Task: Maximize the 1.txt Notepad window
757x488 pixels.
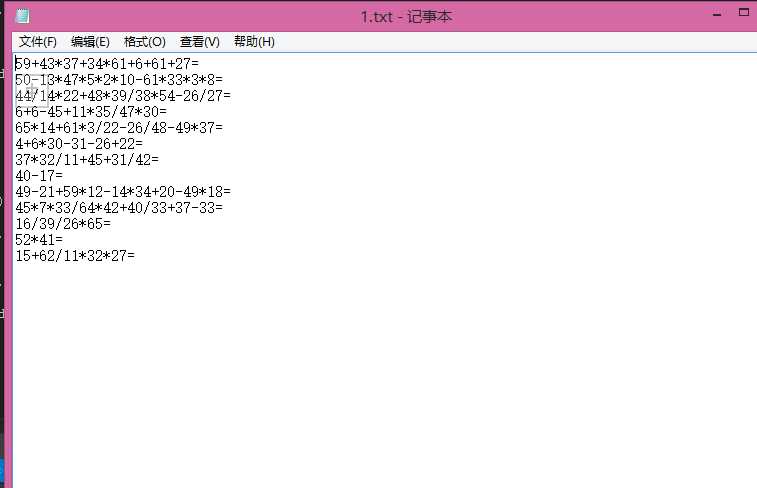Action: (744, 13)
